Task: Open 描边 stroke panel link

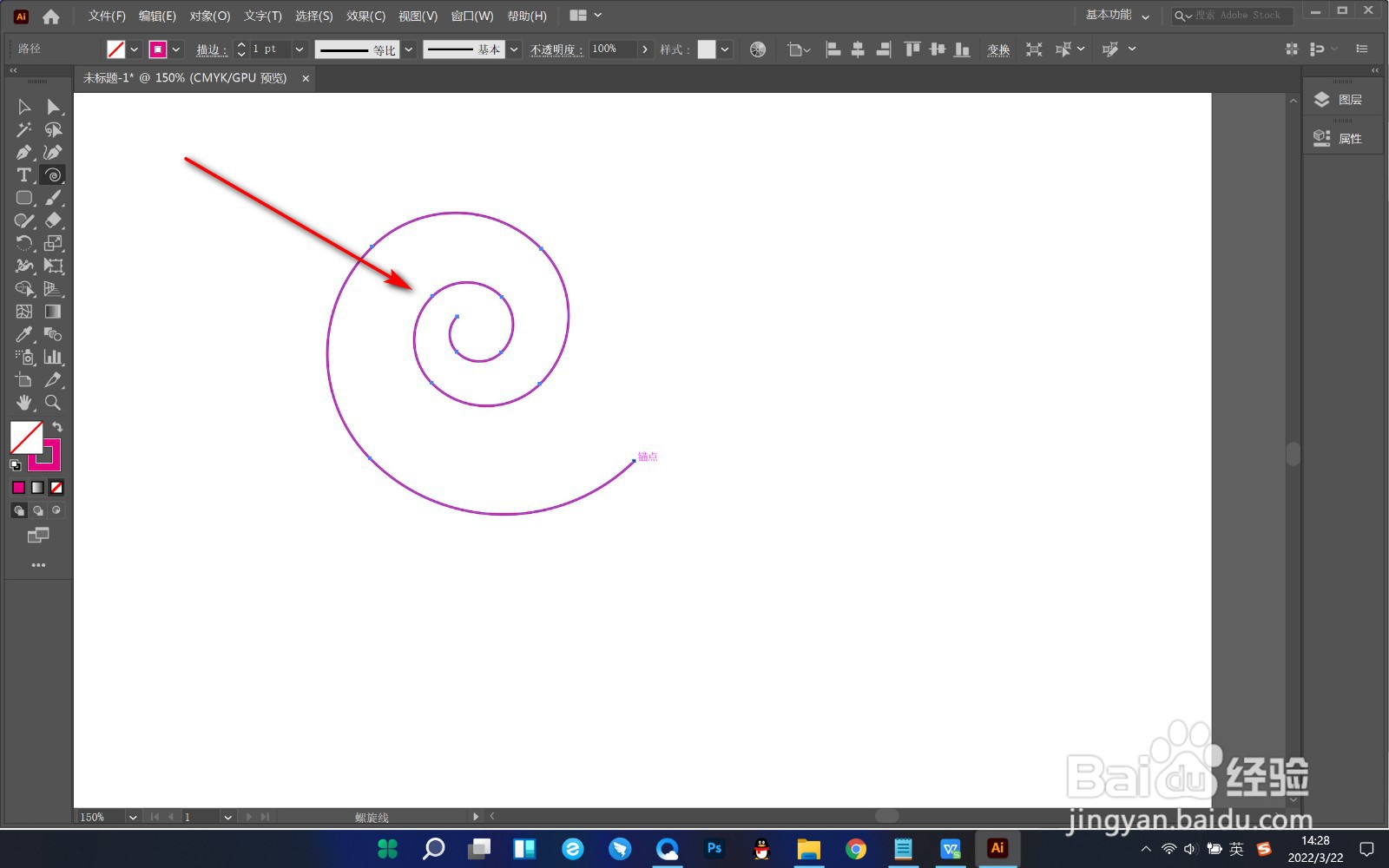Action: [x=211, y=49]
